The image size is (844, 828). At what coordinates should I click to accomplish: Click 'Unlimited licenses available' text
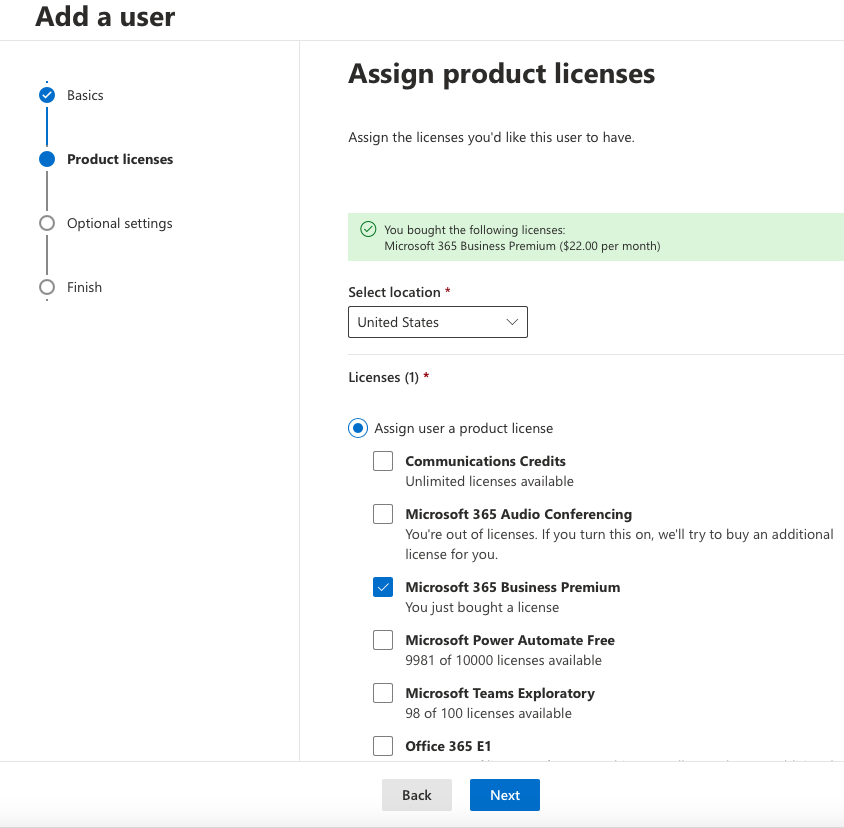(489, 481)
